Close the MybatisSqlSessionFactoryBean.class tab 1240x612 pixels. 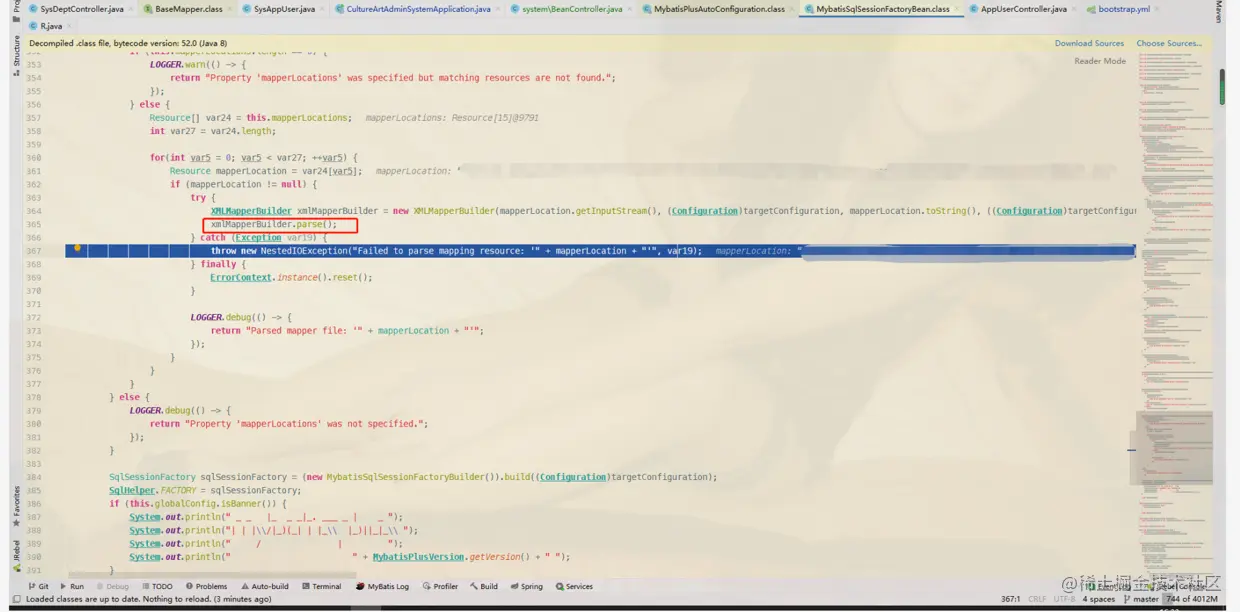coord(958,9)
